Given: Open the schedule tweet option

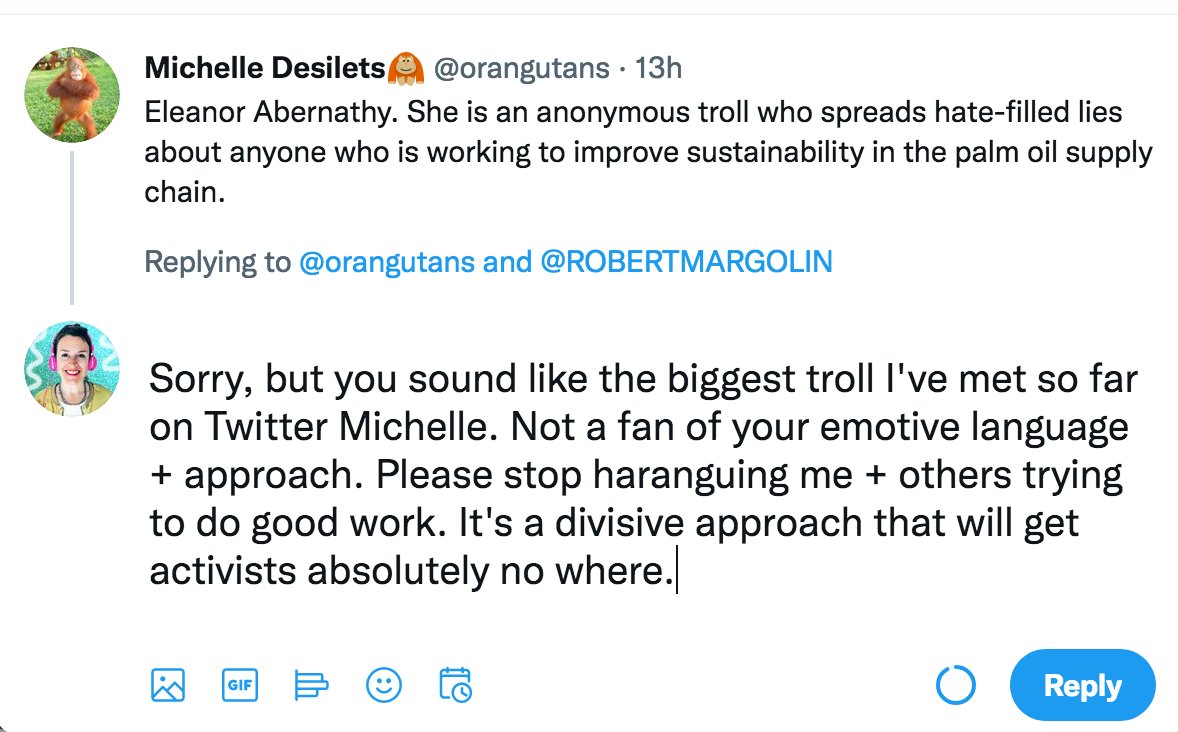Looking at the screenshot, I should (456, 685).
